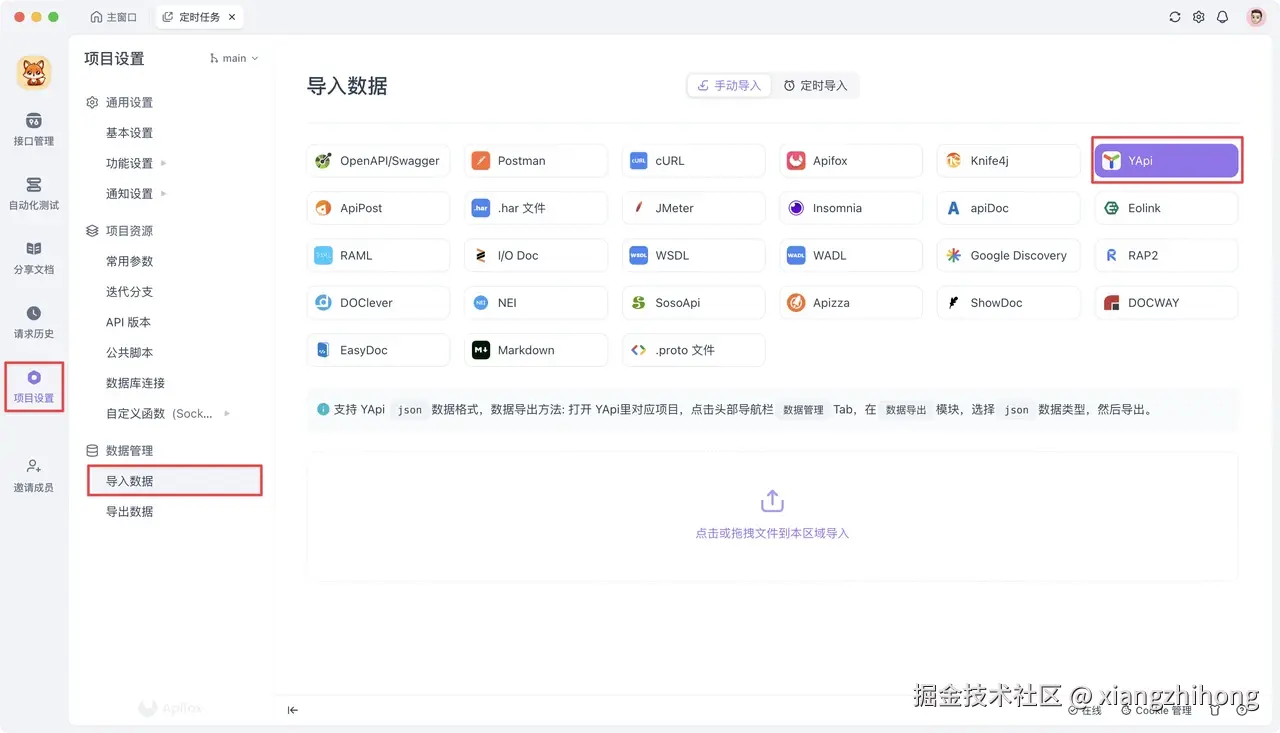
Task: Choose the I/O Doc import format
Action: click(536, 256)
